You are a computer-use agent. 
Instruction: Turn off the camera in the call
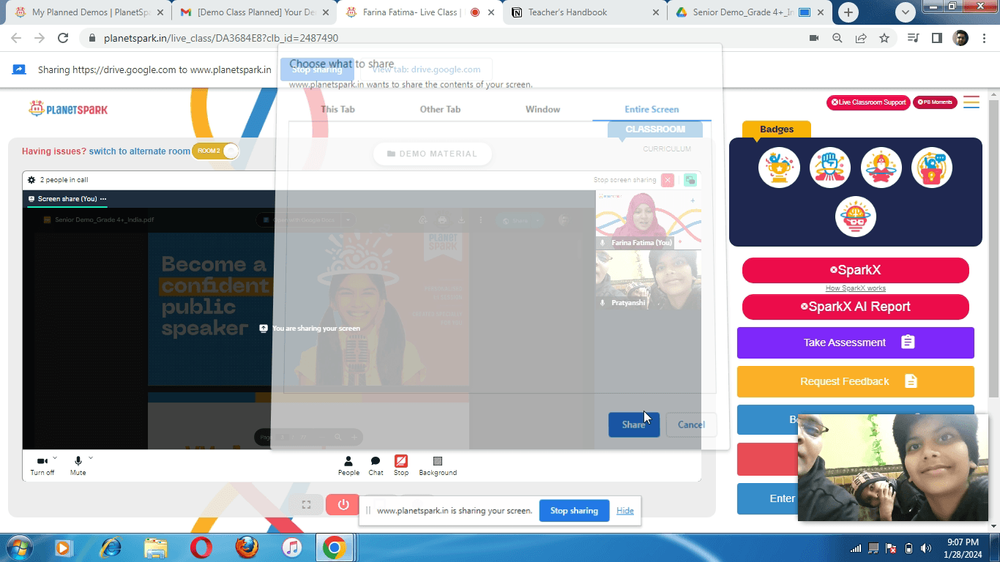point(42,466)
